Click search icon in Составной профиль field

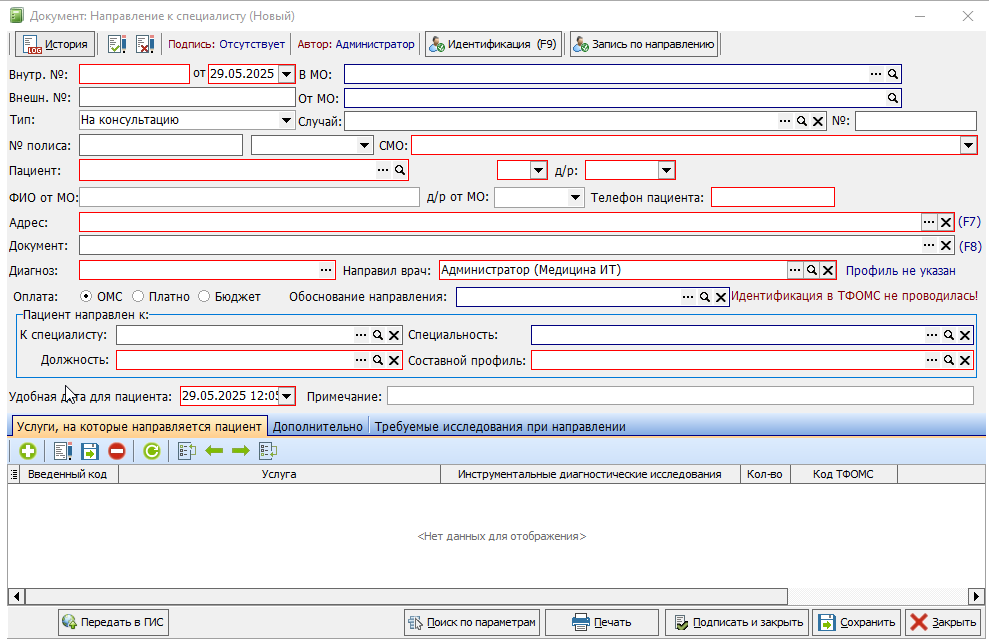(x=949, y=360)
